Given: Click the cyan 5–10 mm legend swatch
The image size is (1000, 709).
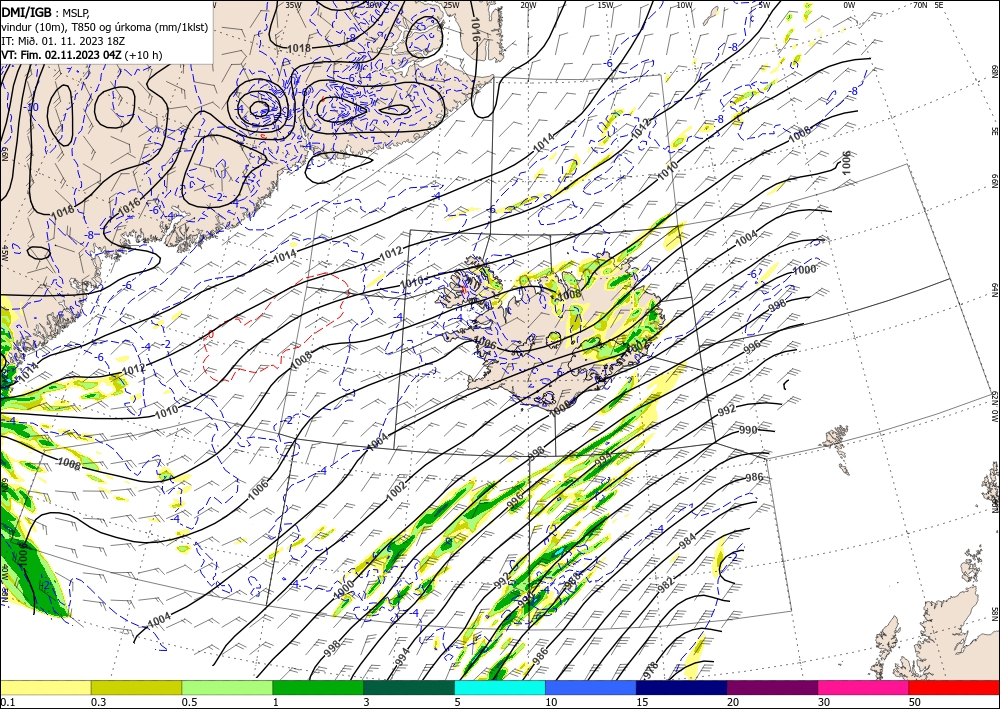Looking at the screenshot, I should tap(500, 687).
